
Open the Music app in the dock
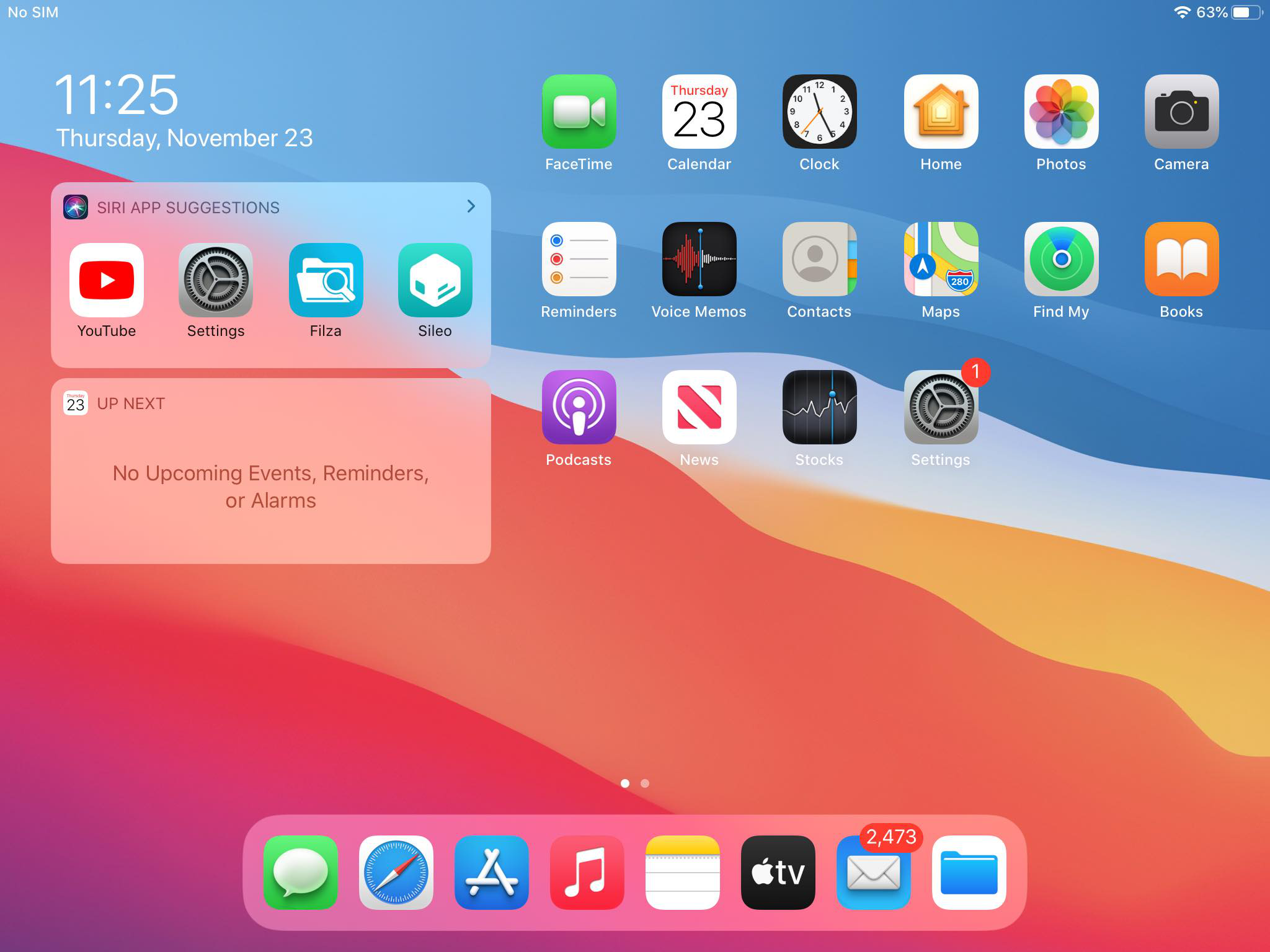[x=587, y=873]
